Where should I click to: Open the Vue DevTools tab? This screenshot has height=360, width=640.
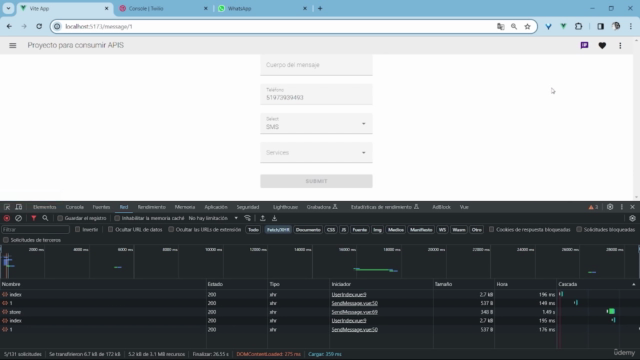coord(464,207)
